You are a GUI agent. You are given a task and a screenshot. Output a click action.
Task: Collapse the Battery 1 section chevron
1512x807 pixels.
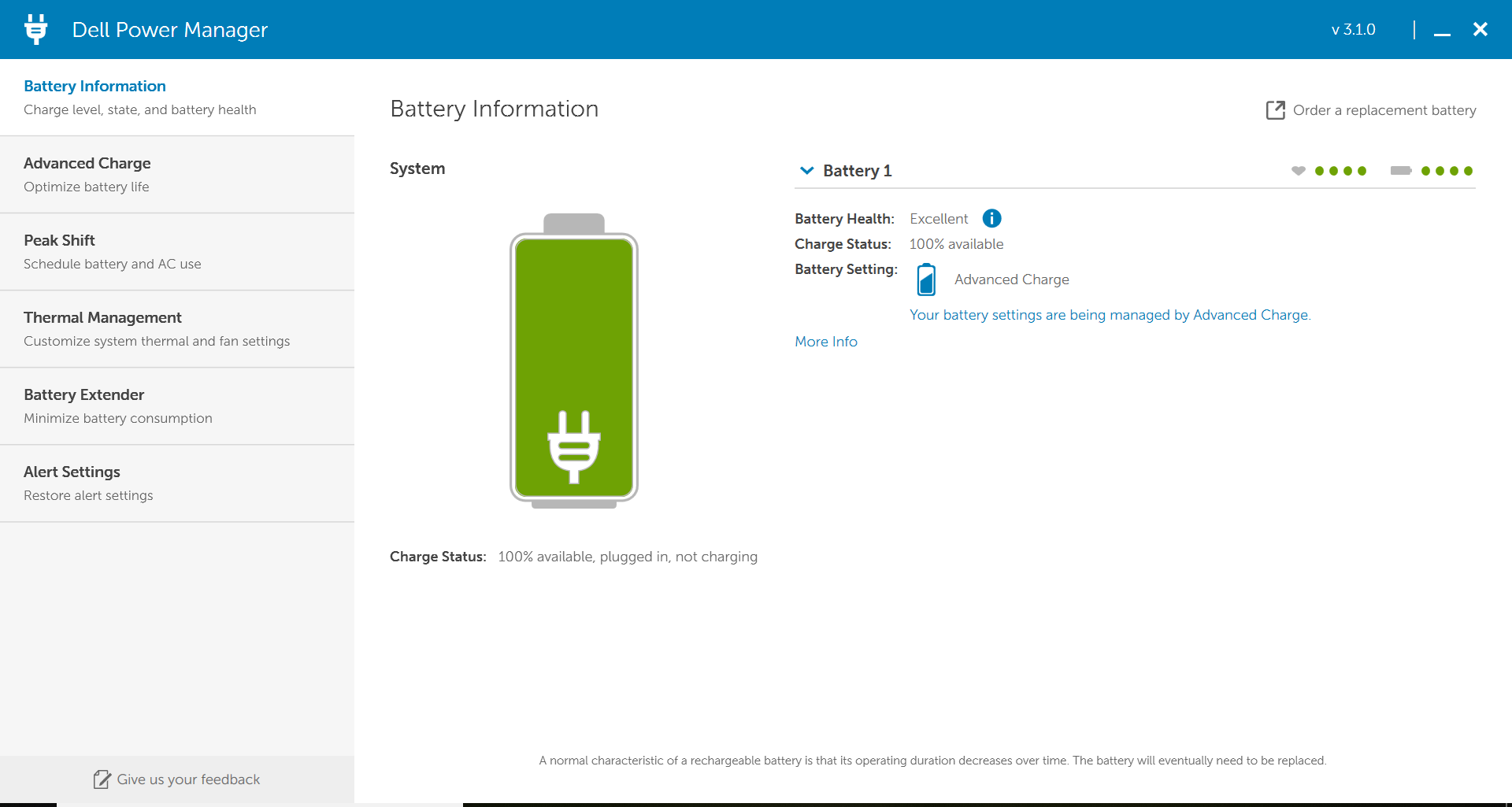(806, 170)
